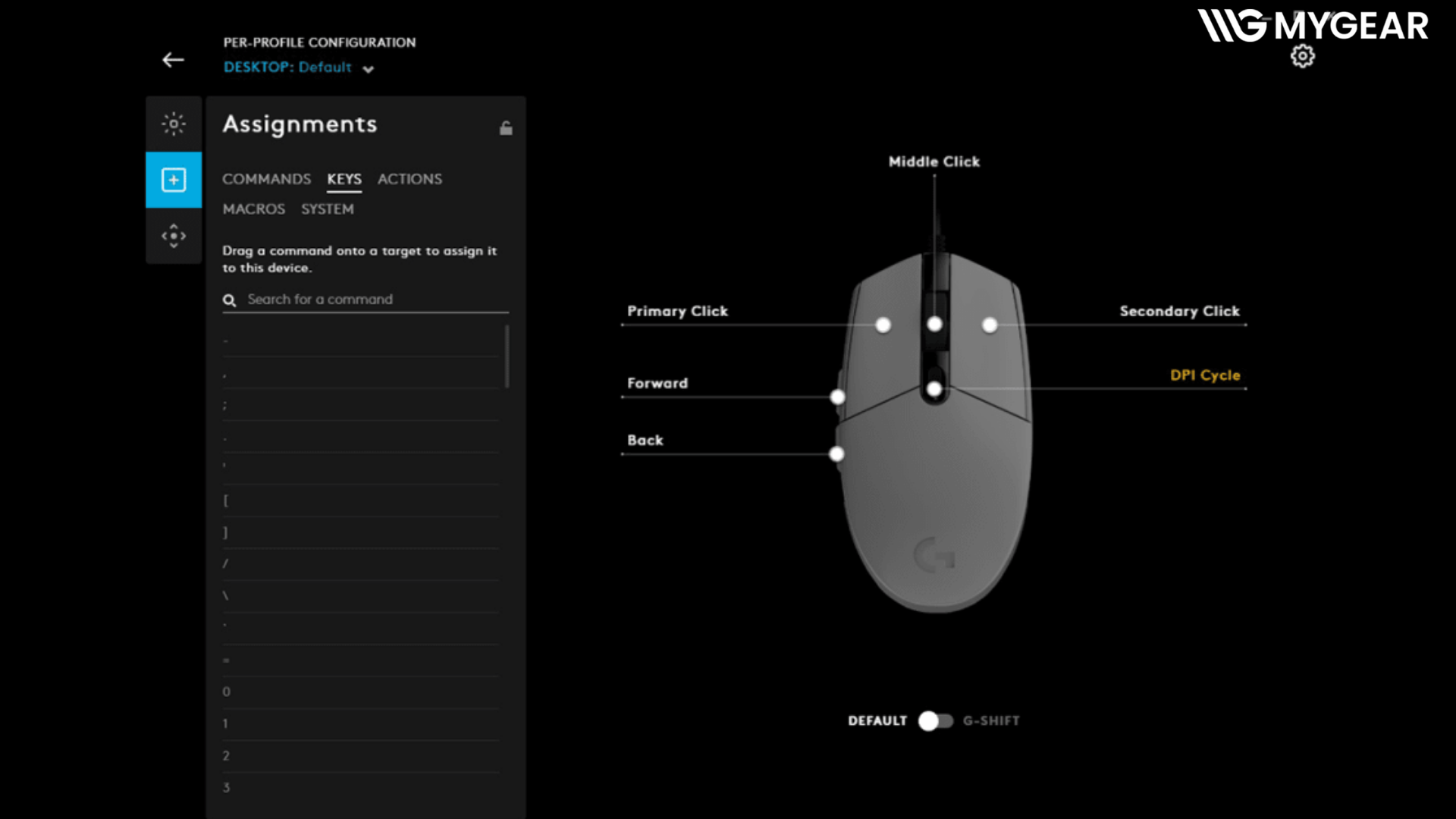1456x819 pixels.
Task: Open the ACTIONS tab
Action: tap(409, 179)
